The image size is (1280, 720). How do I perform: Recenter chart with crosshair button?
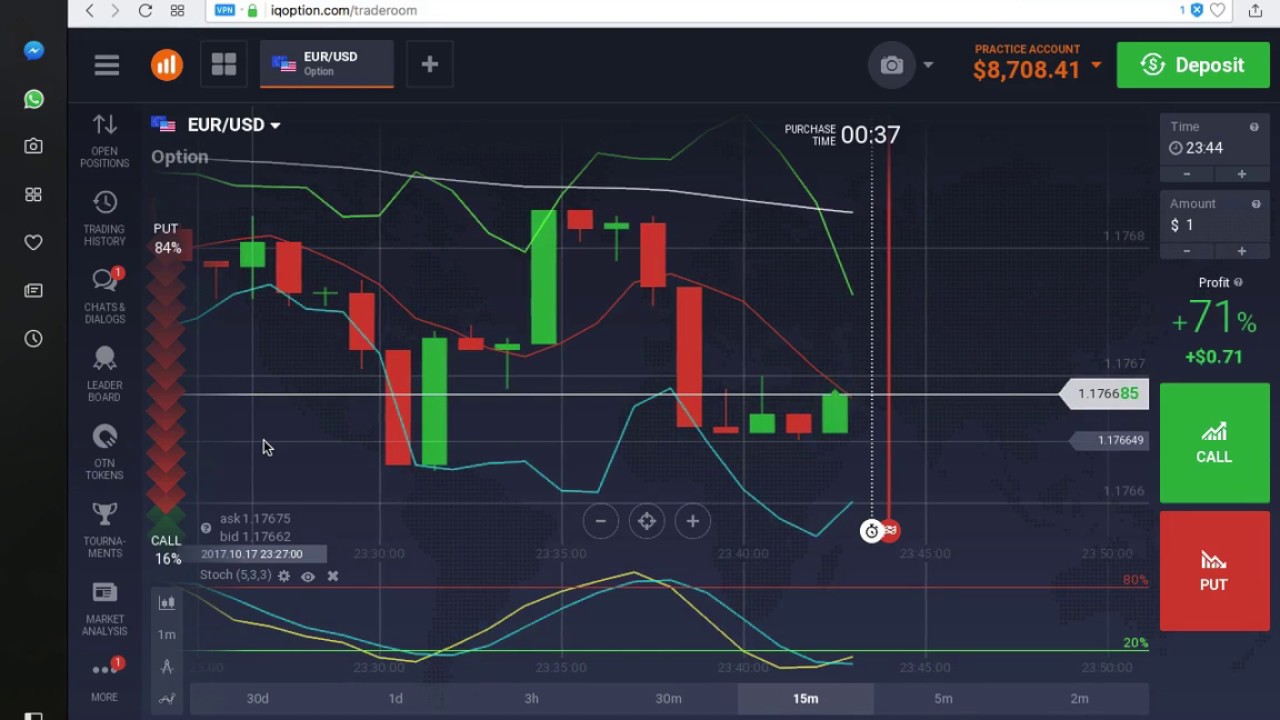[647, 521]
